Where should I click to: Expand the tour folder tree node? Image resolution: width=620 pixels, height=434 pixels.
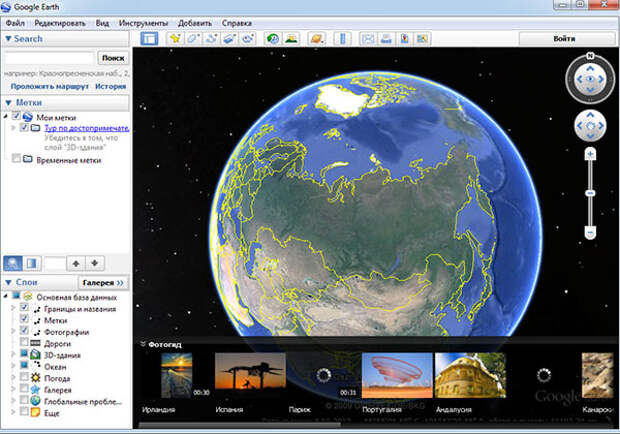[x=13, y=128]
